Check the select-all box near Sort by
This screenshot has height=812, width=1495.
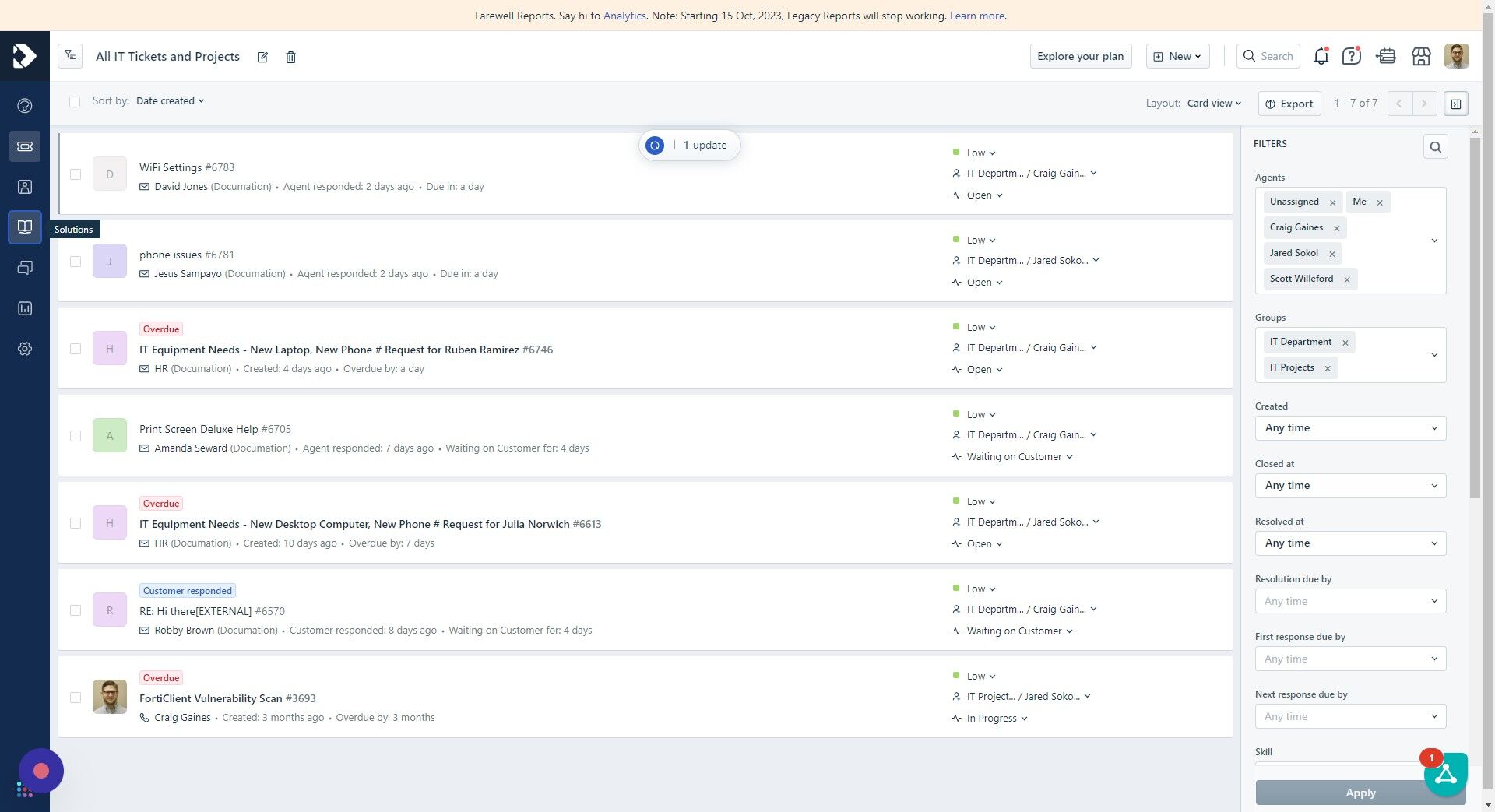[x=74, y=101]
